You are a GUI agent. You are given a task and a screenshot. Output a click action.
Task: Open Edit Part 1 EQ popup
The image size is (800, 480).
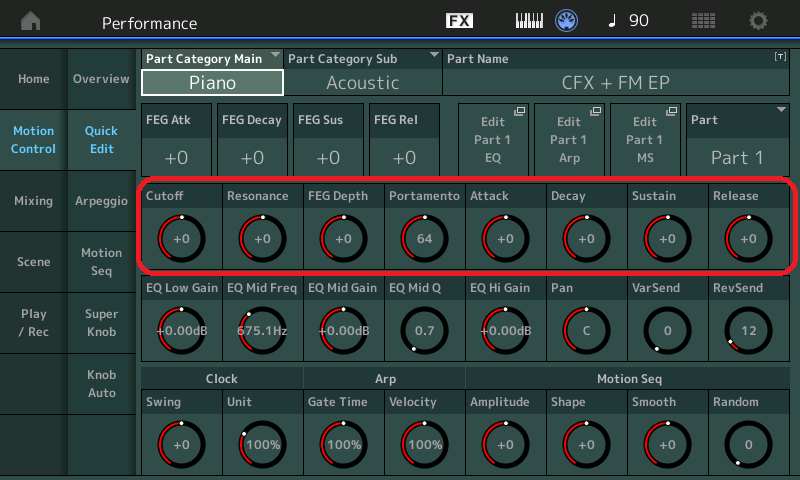point(493,139)
